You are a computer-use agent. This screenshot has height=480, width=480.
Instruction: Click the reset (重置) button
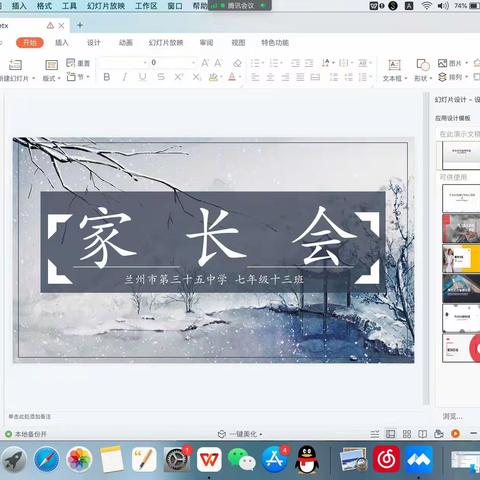click(x=78, y=63)
